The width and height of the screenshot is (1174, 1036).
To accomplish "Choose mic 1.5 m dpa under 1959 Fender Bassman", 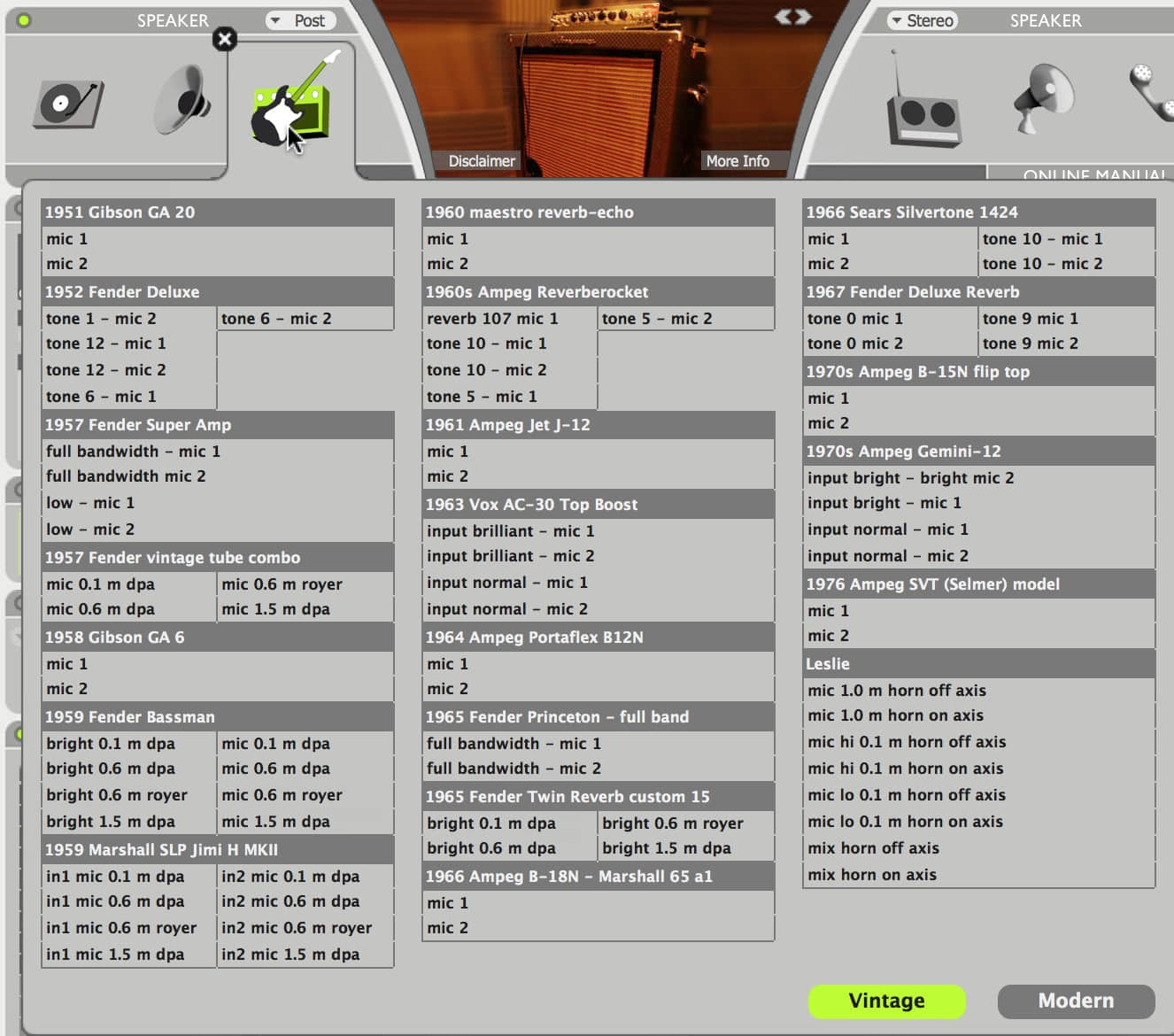I will [305, 822].
